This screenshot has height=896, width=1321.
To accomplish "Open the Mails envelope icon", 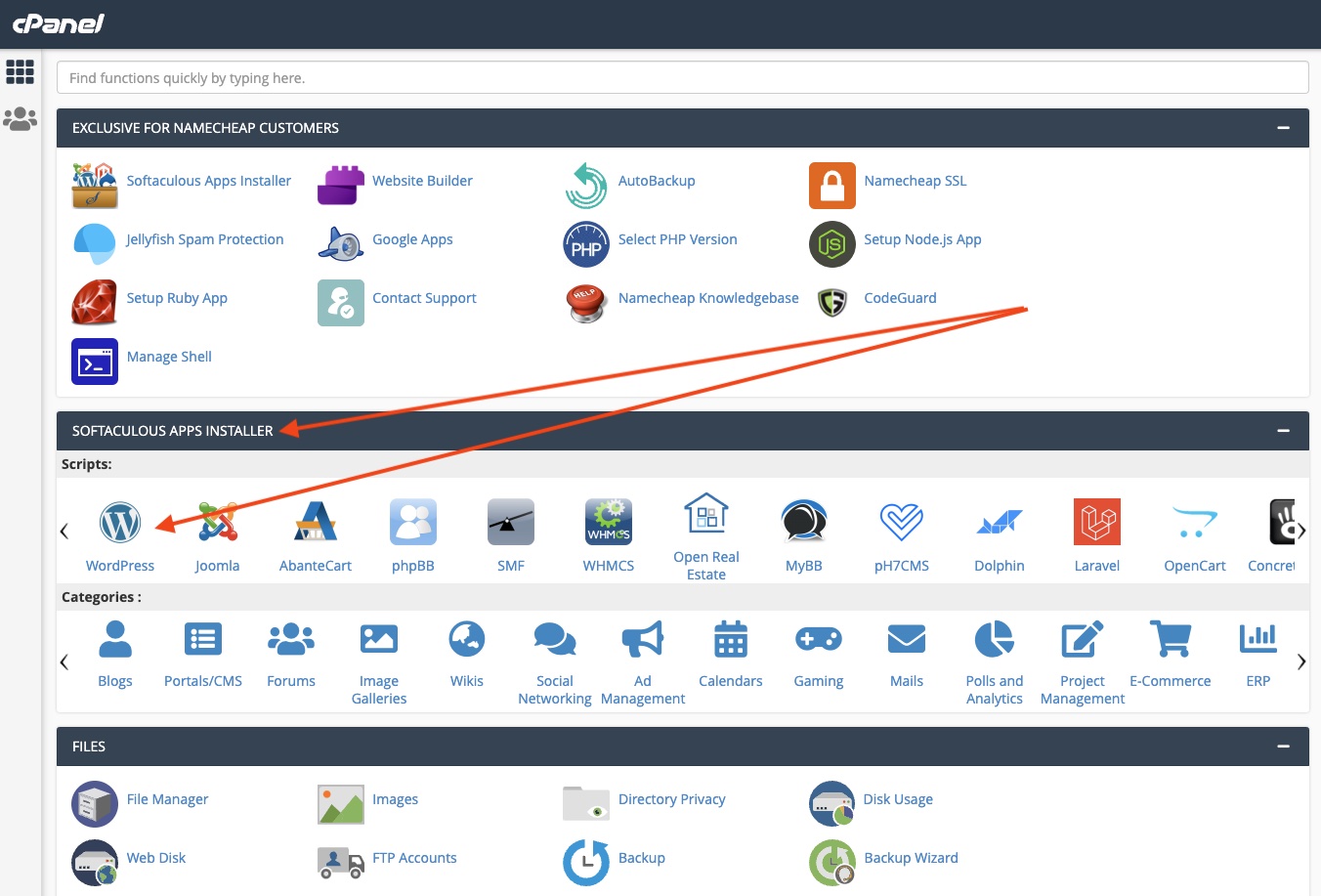I will pos(907,639).
